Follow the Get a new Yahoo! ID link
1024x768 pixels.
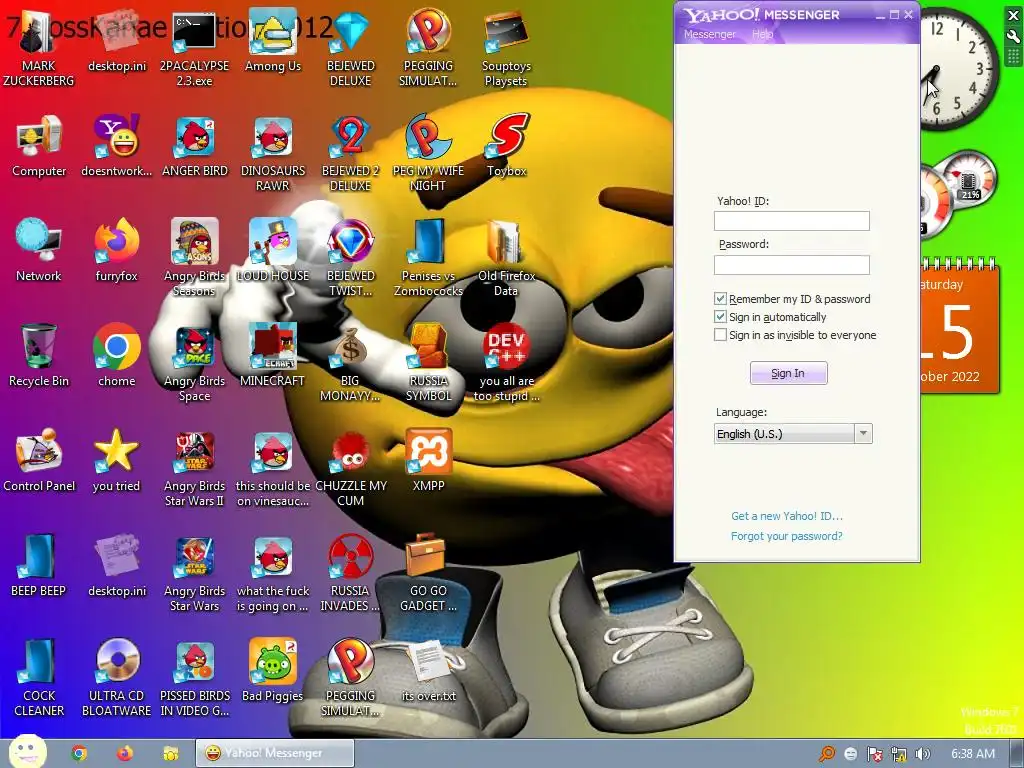[786, 516]
